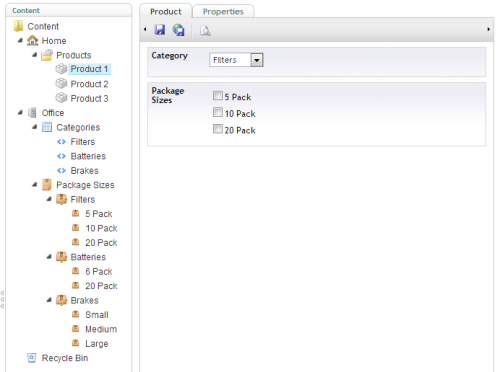Click the Content folder icon at the tree root
500x372 pixels.
click(x=18, y=26)
